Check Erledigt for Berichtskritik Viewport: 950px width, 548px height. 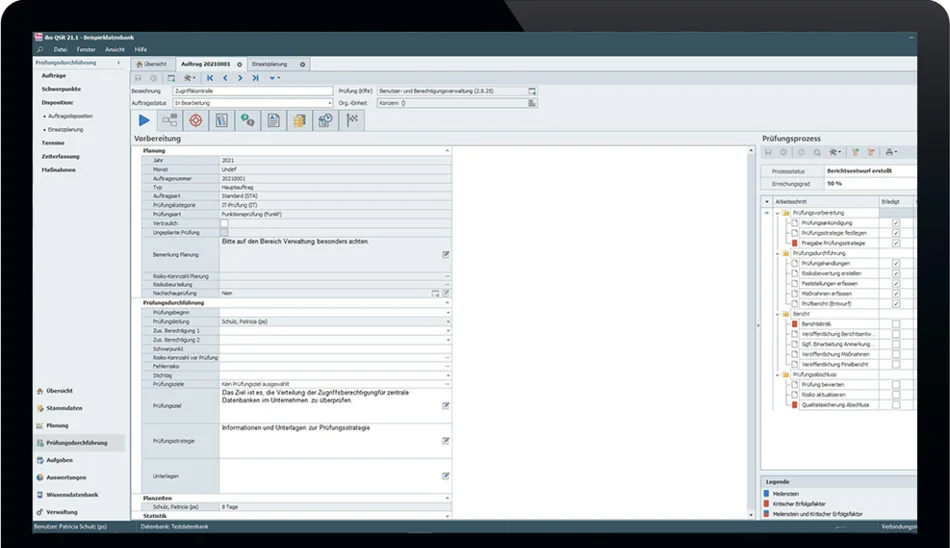tap(896, 324)
